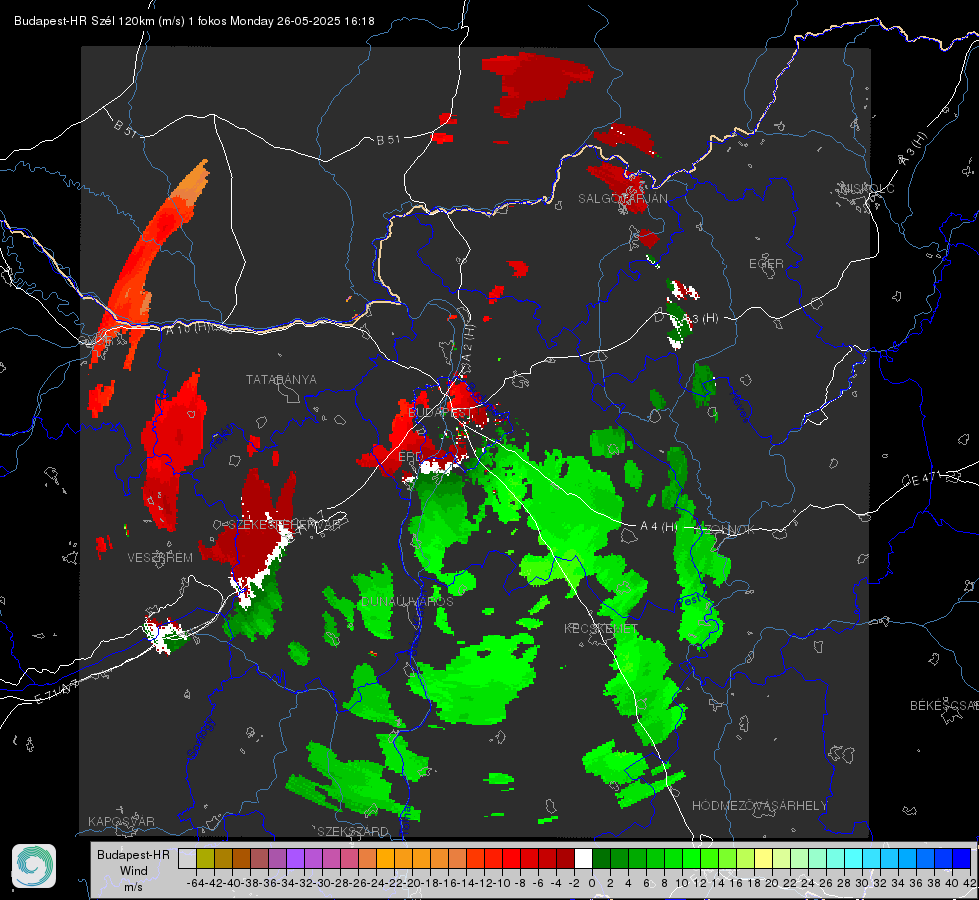Image resolution: width=979 pixels, height=900 pixels.
Task: Click the '42' value at the legend end
Action: pos(969,883)
